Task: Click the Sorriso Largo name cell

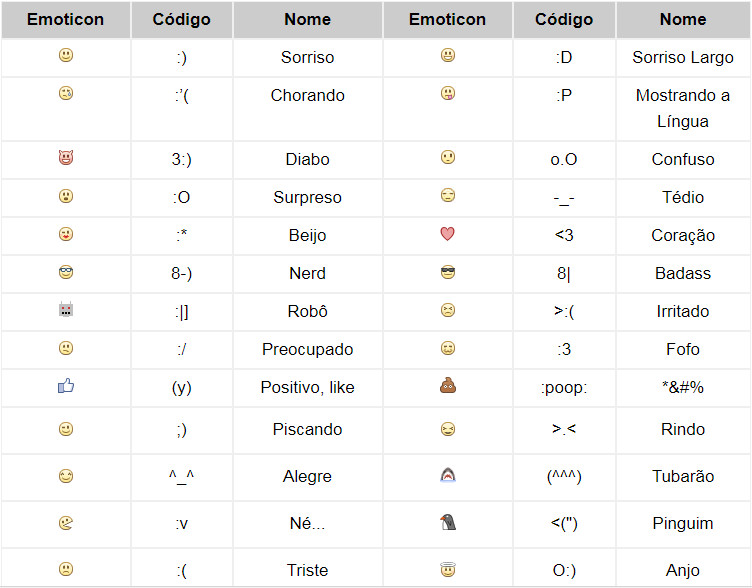Action: click(x=683, y=58)
